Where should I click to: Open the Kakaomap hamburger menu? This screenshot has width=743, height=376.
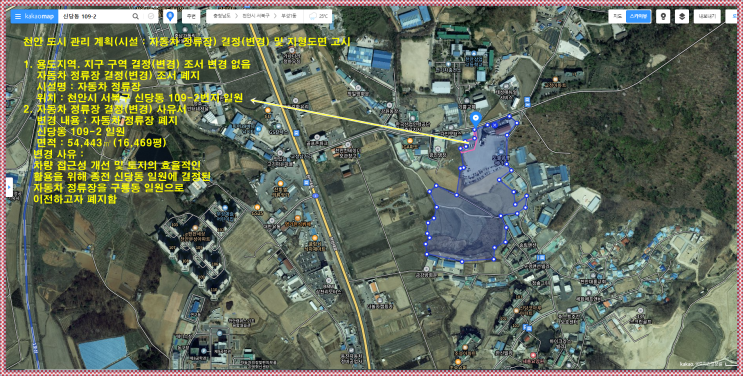point(18,16)
